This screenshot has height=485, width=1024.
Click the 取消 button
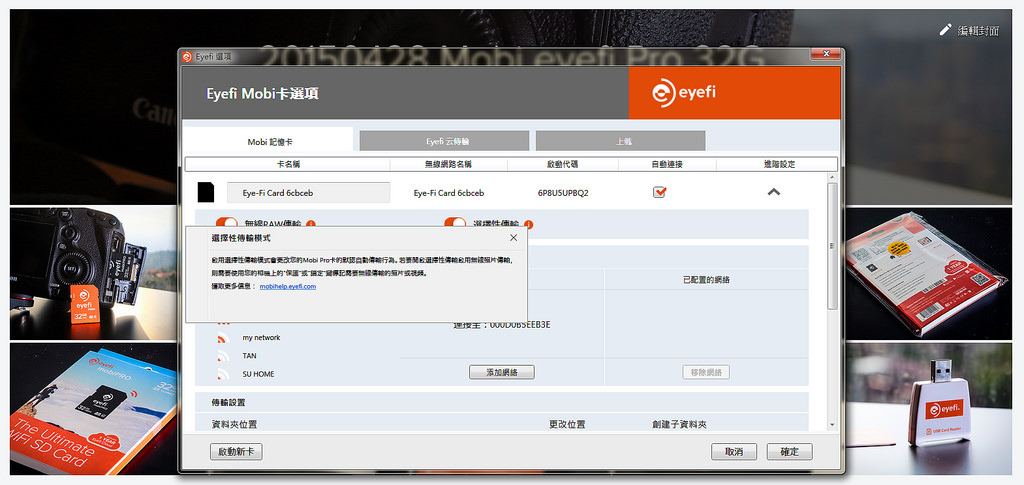point(734,452)
